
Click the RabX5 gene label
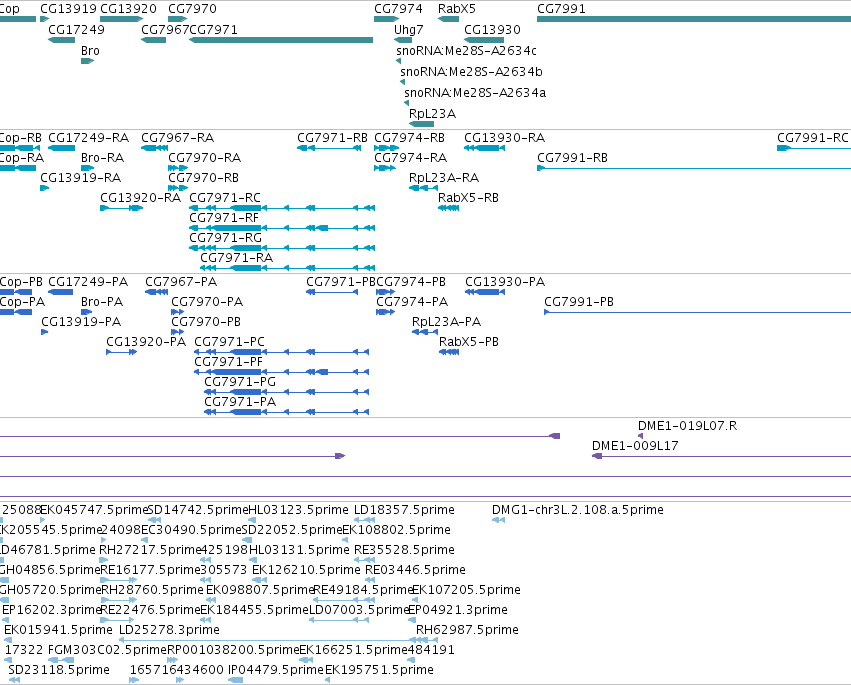[x=456, y=9]
